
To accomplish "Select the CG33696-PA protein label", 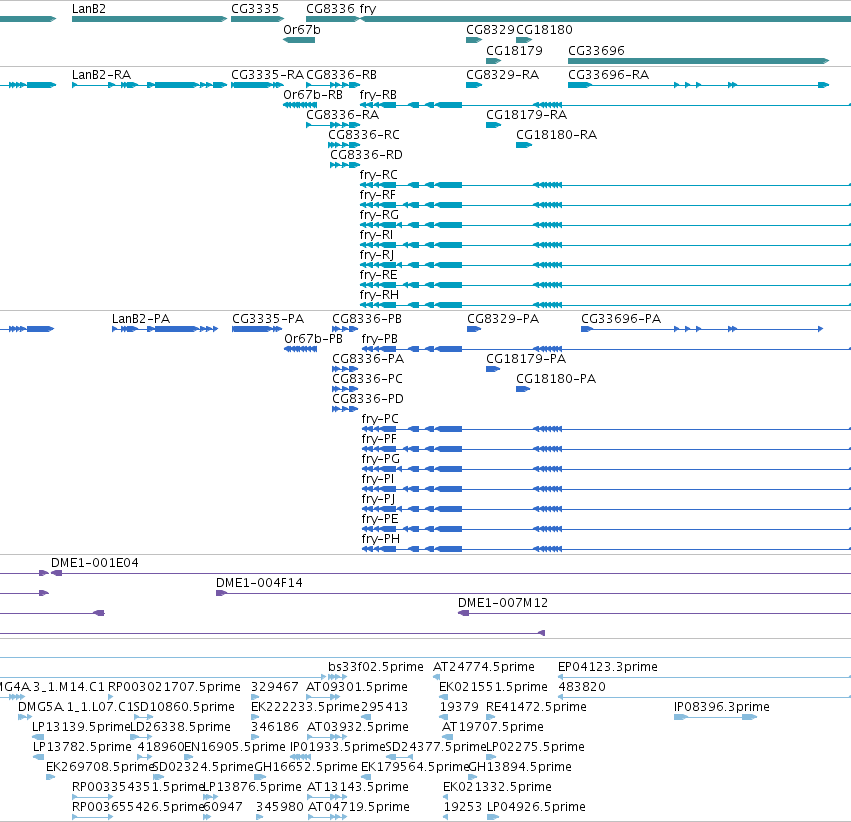I will coord(621,319).
